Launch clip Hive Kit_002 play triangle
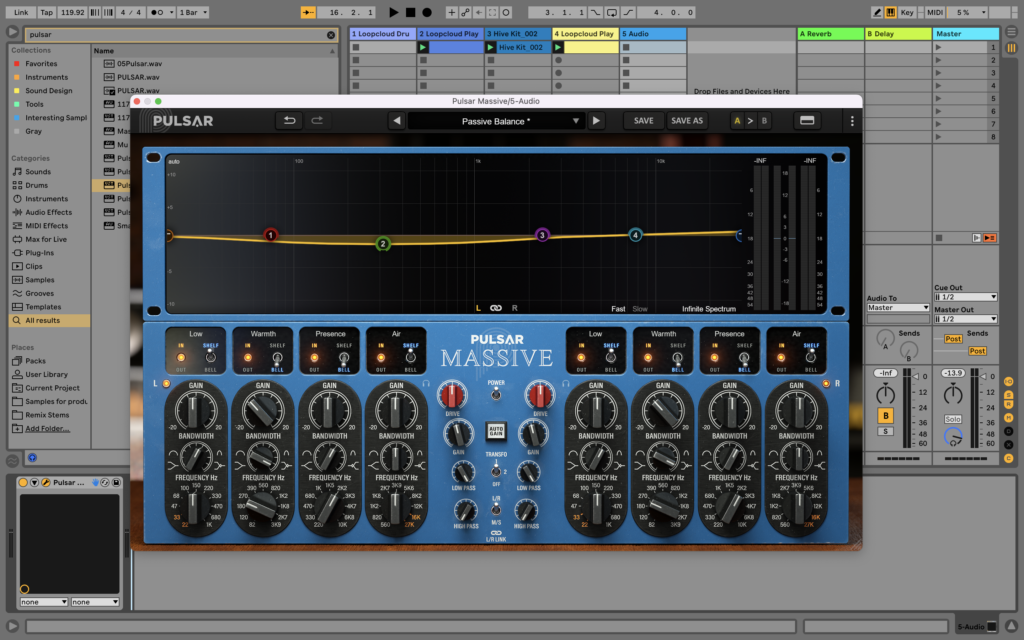The height and width of the screenshot is (640, 1024). 490,48
